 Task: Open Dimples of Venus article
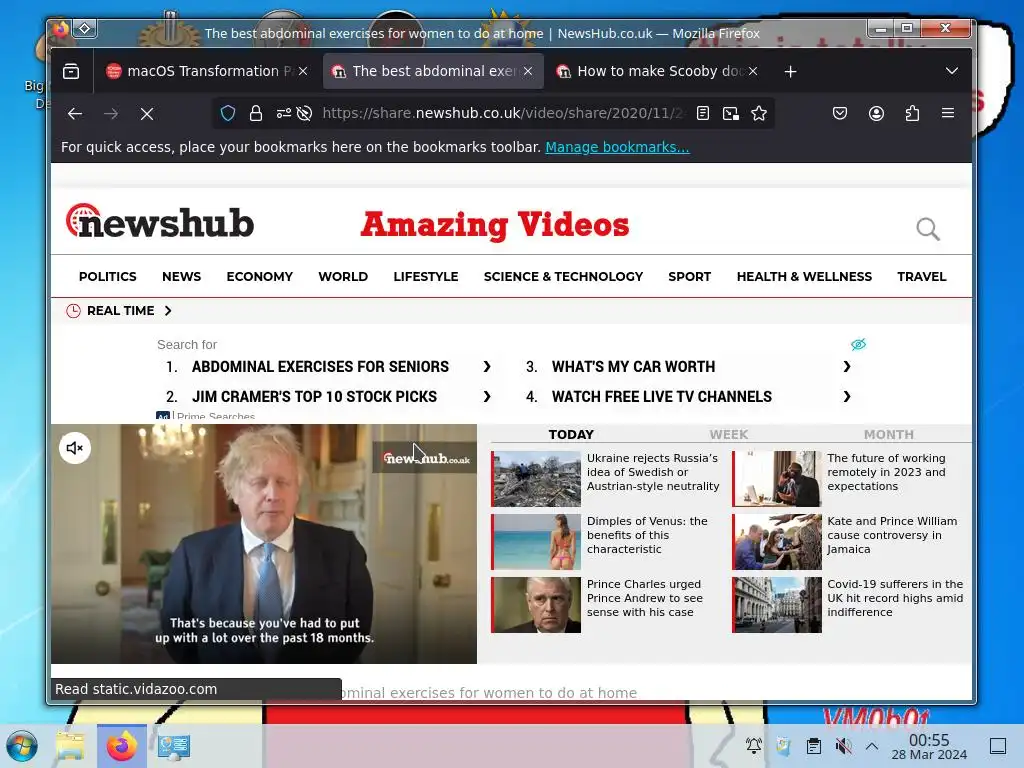tap(647, 535)
